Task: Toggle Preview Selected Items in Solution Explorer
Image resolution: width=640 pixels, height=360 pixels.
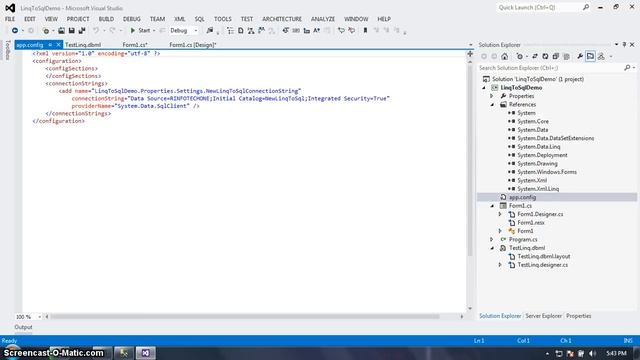Action: (590, 56)
